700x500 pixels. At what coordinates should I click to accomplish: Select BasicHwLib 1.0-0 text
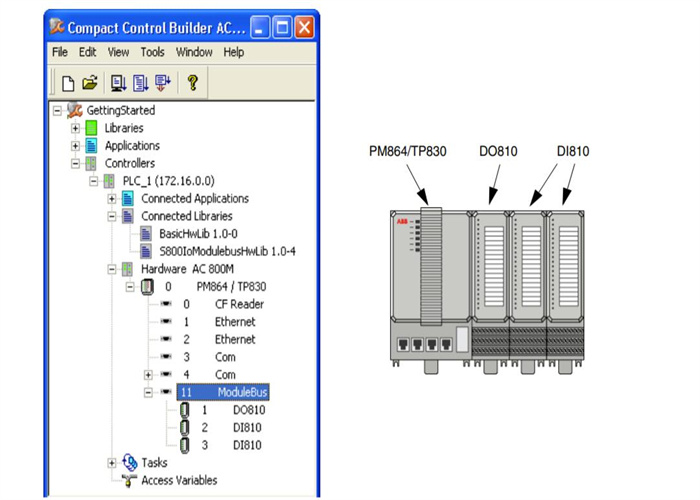pyautogui.click(x=198, y=234)
